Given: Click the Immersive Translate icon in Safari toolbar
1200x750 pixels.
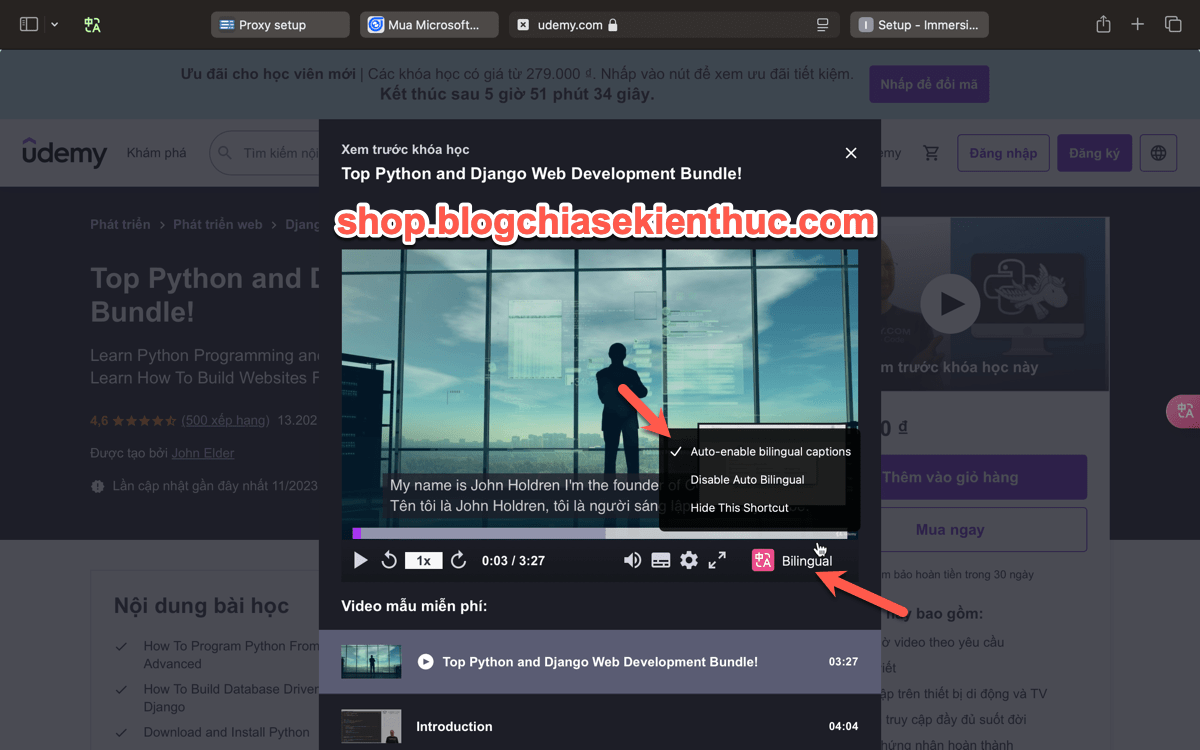Looking at the screenshot, I should (x=93, y=24).
